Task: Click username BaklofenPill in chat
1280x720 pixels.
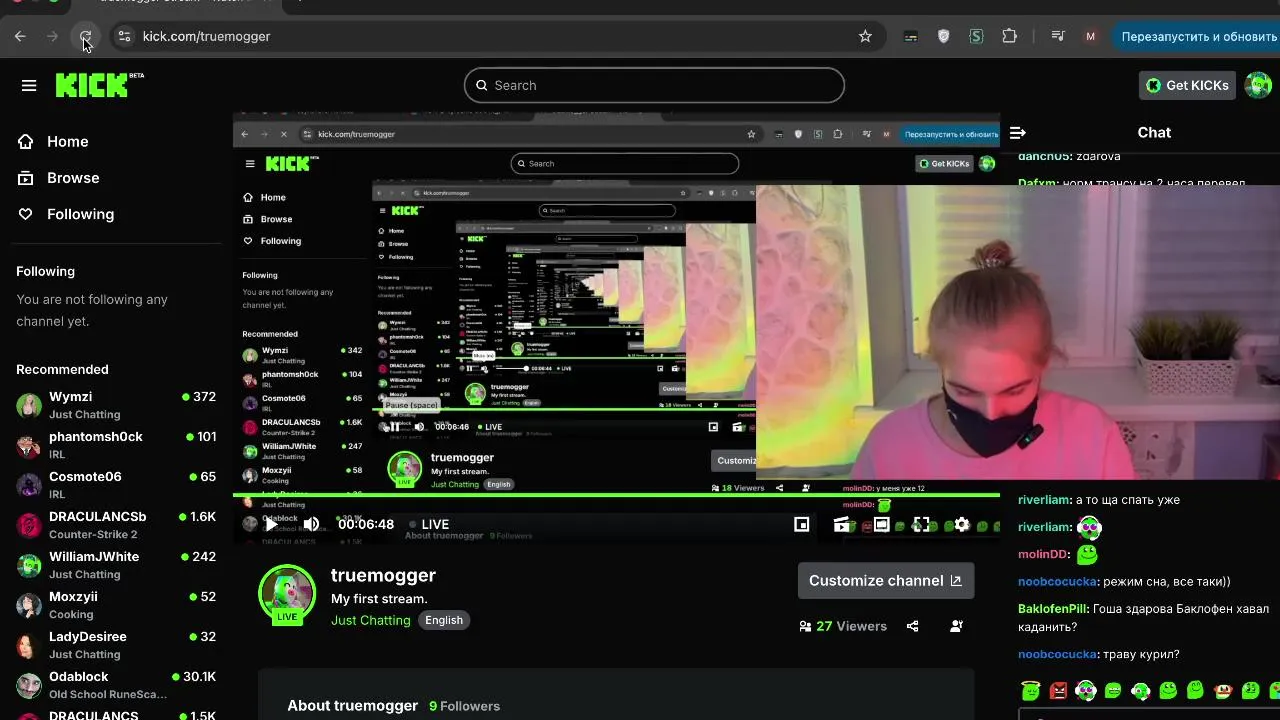Action: coord(1052,609)
